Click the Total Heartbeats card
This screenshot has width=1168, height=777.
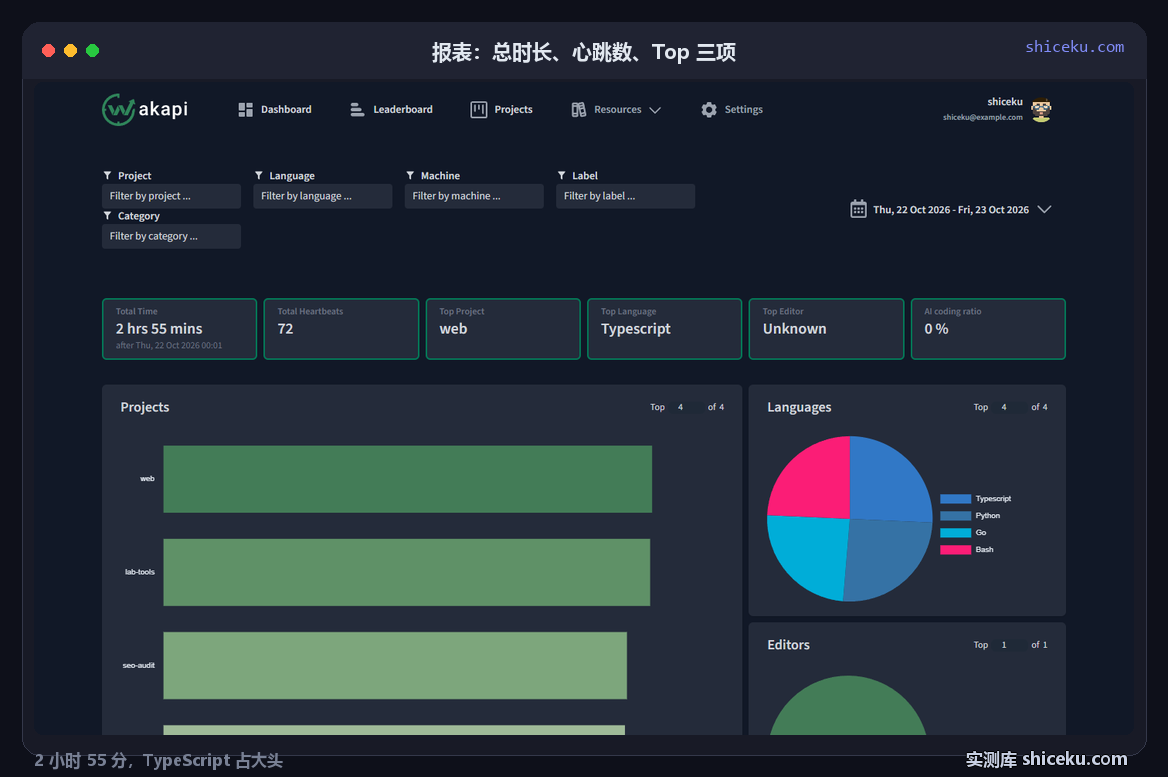pos(341,329)
